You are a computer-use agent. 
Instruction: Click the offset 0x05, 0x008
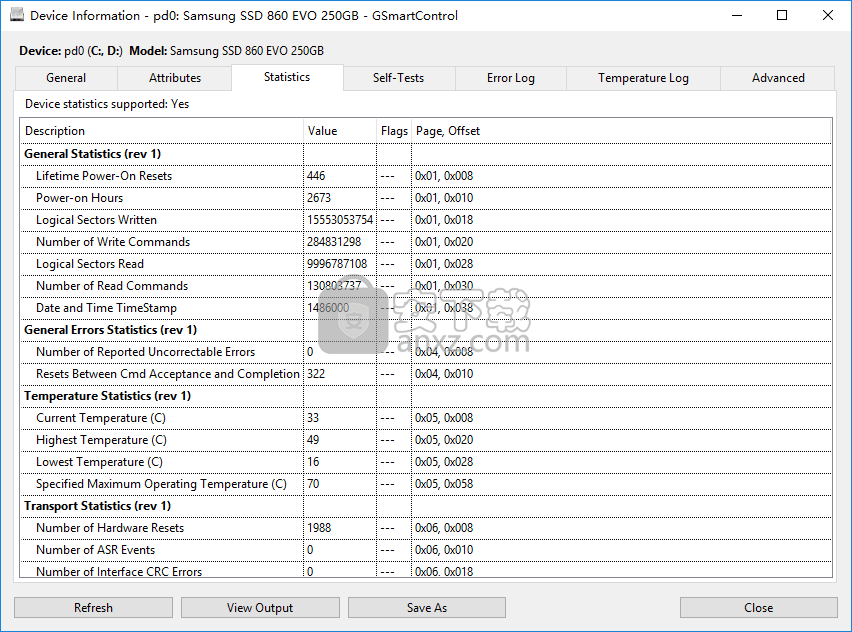[444, 418]
